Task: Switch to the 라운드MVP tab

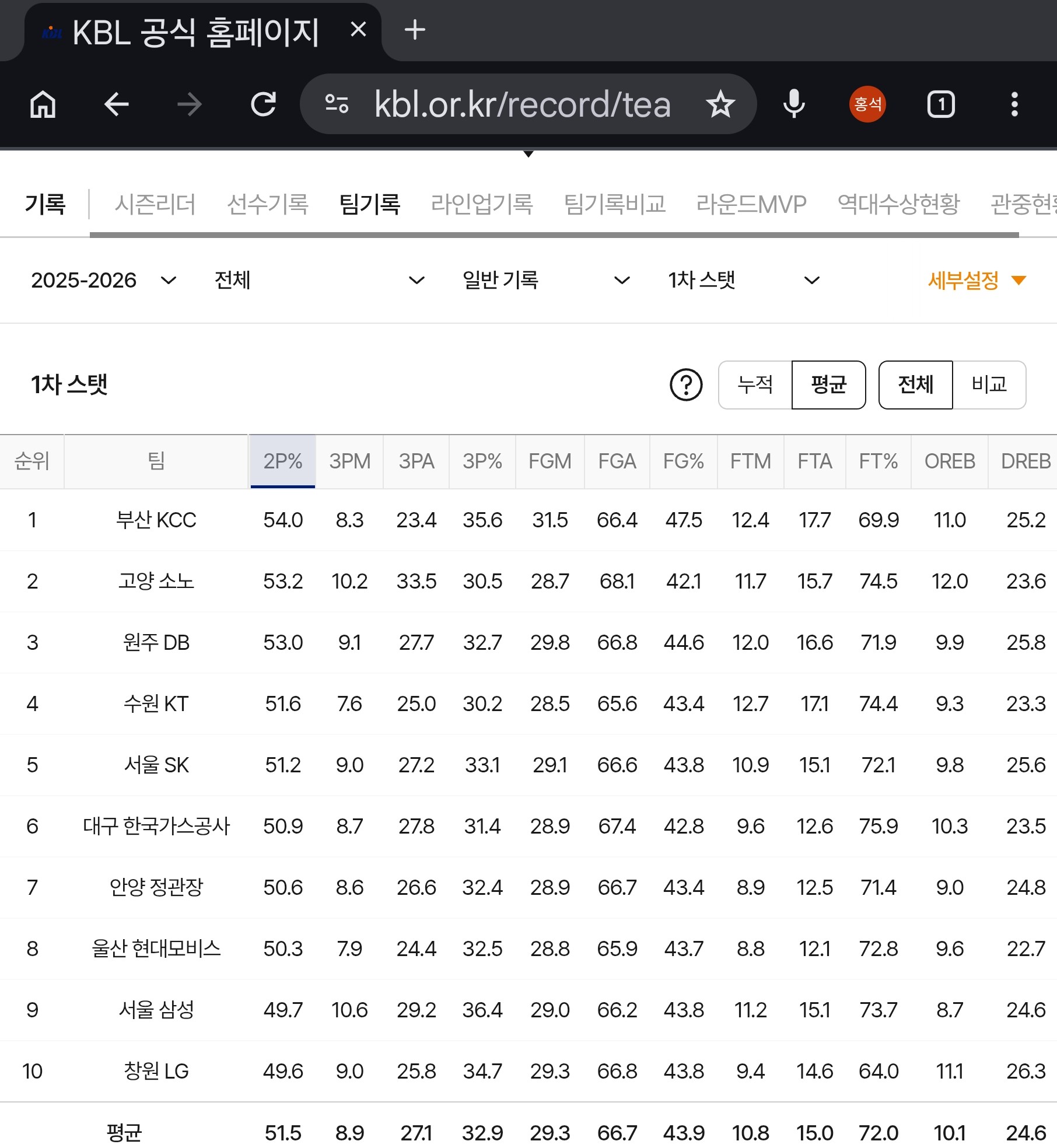Action: pos(751,204)
